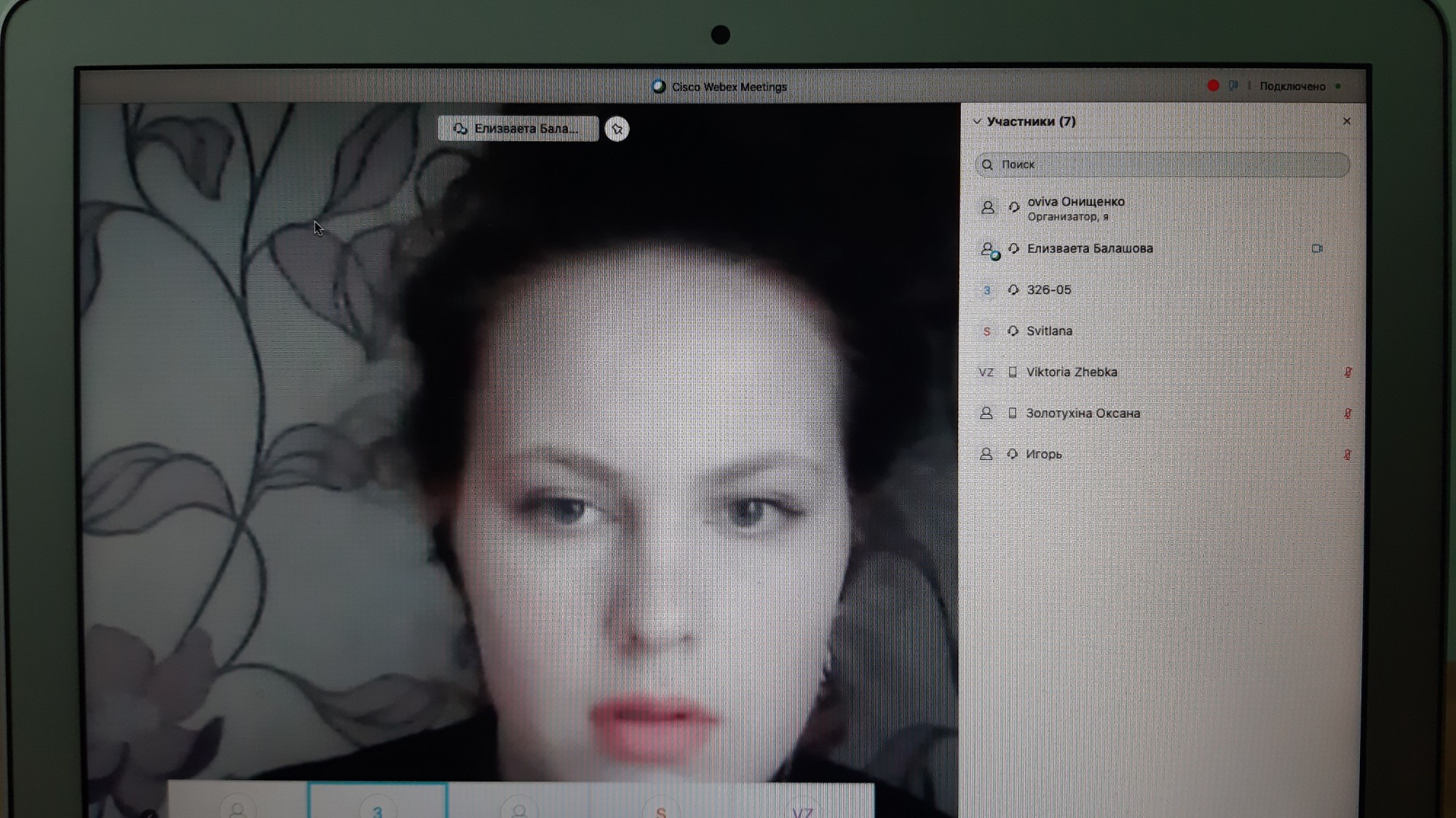This screenshot has height=818, width=1456.
Task: Select the "S" thumbnail in video strip
Action: [x=660, y=802]
